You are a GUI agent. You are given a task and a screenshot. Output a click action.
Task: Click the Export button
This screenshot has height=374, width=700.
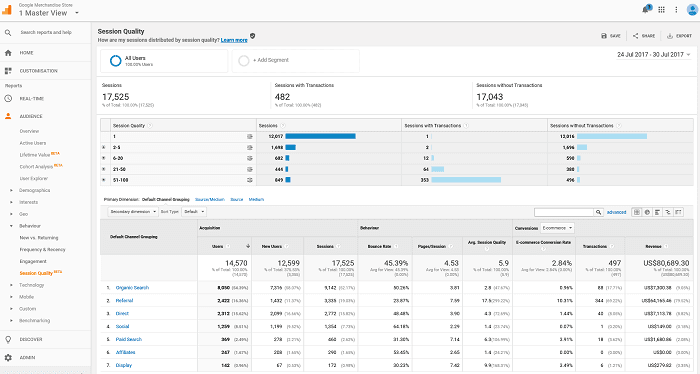pos(679,36)
